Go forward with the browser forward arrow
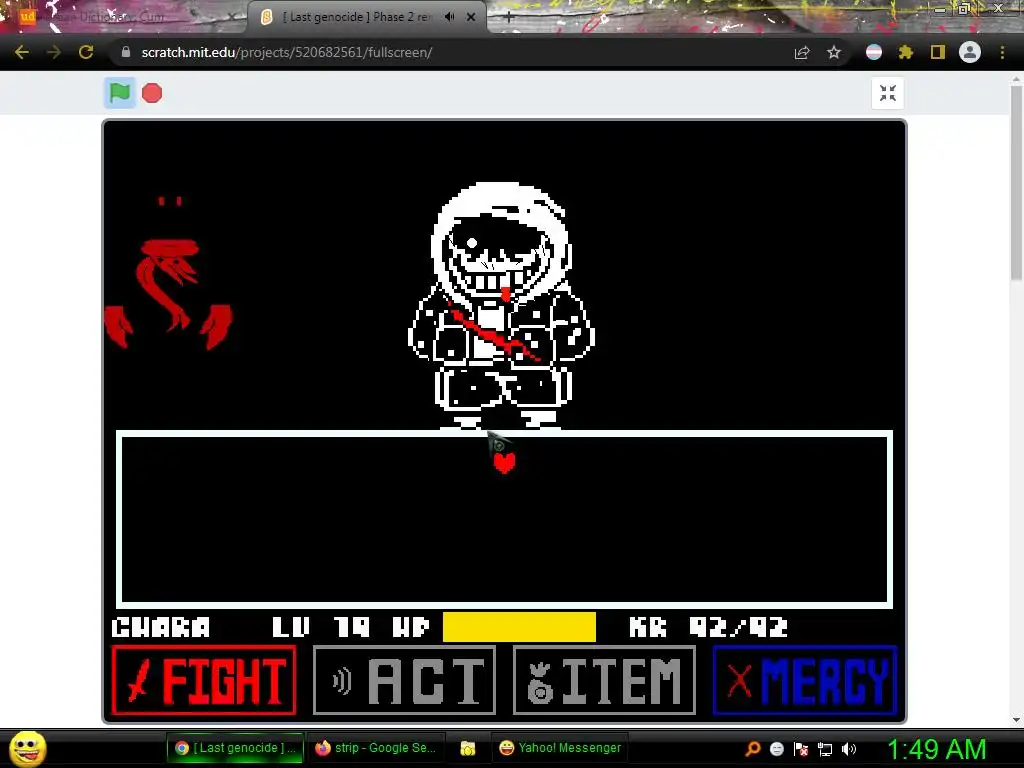Viewport: 1024px width, 768px height. point(54,52)
